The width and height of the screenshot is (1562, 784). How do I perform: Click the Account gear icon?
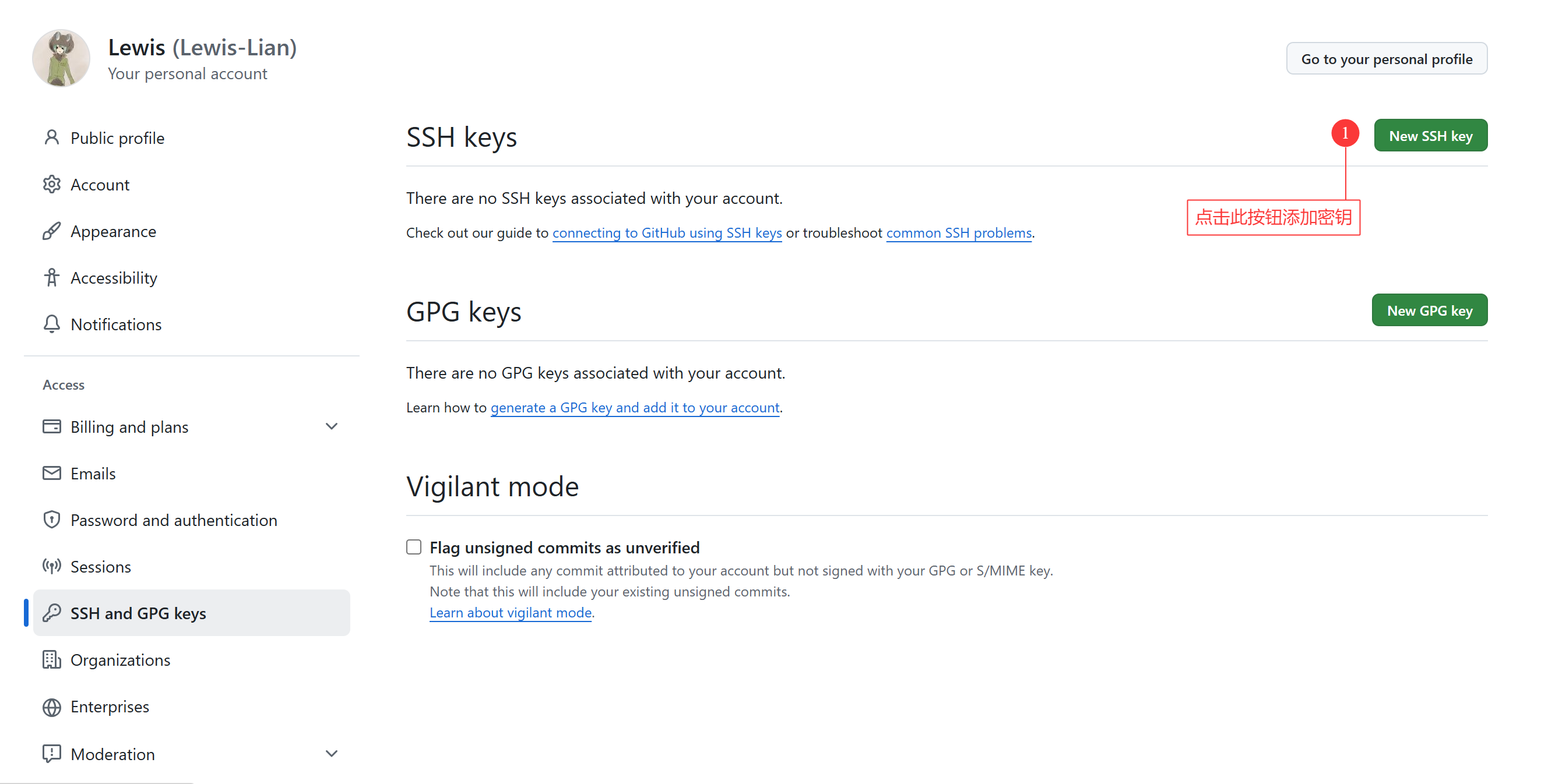coord(51,184)
